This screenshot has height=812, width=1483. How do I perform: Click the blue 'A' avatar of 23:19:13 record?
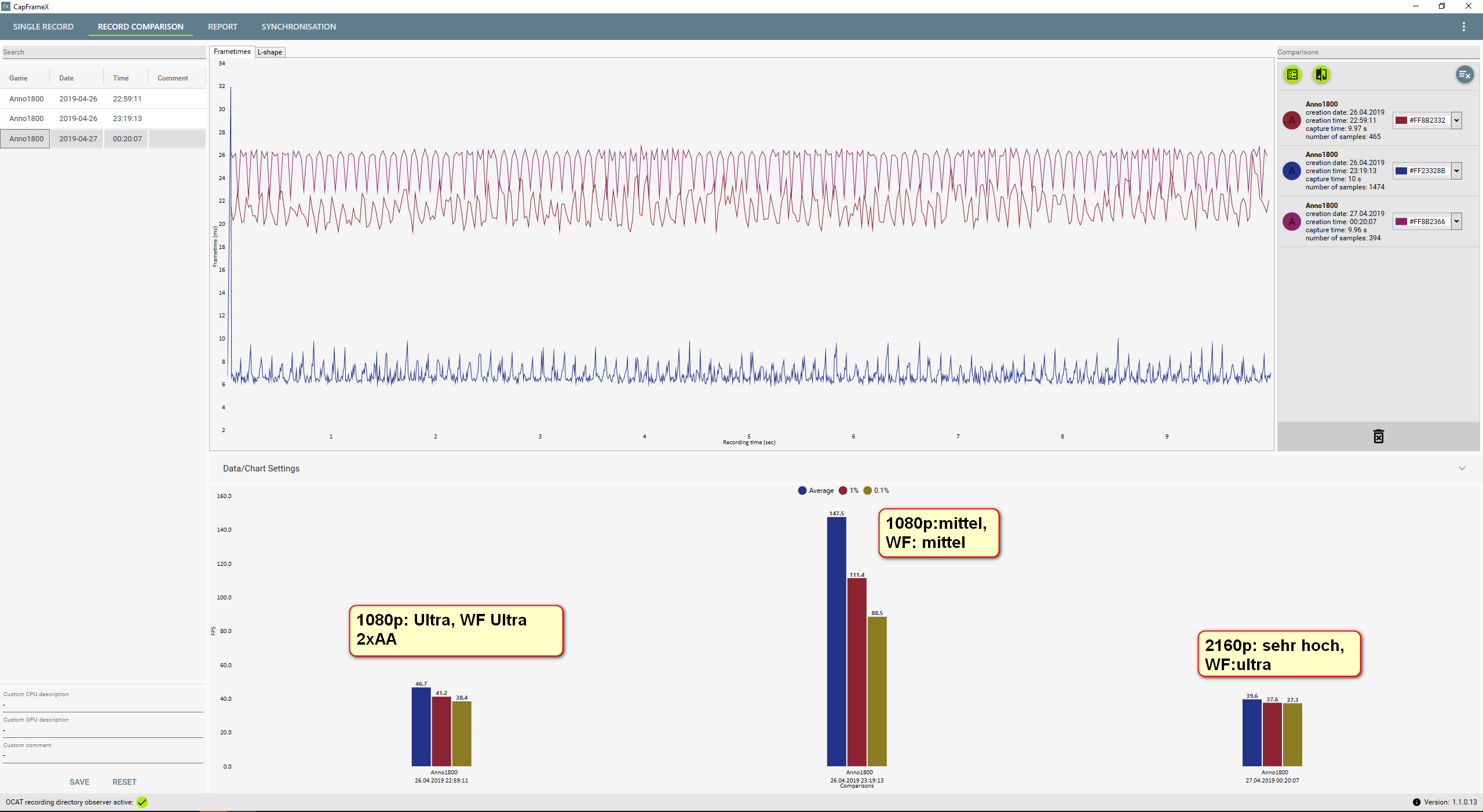point(1291,171)
